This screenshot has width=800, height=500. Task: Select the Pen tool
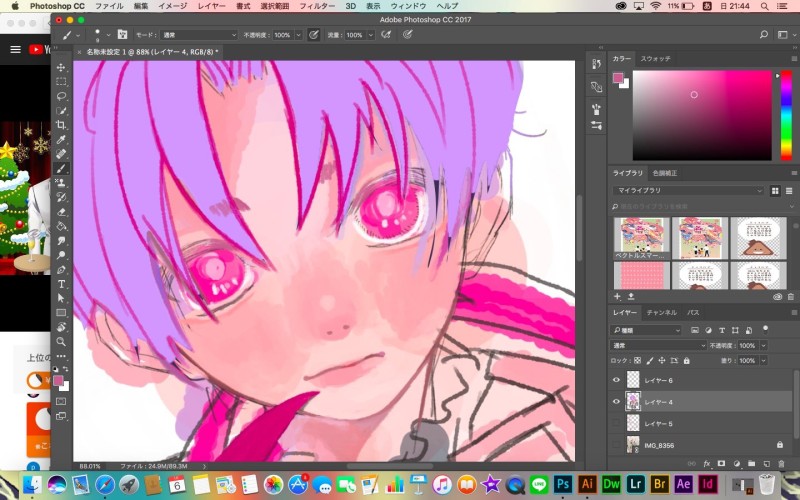tap(61, 269)
